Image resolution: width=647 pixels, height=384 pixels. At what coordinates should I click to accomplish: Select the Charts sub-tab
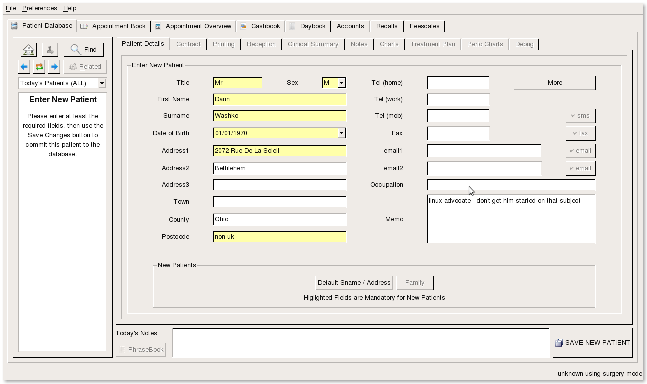[389, 44]
